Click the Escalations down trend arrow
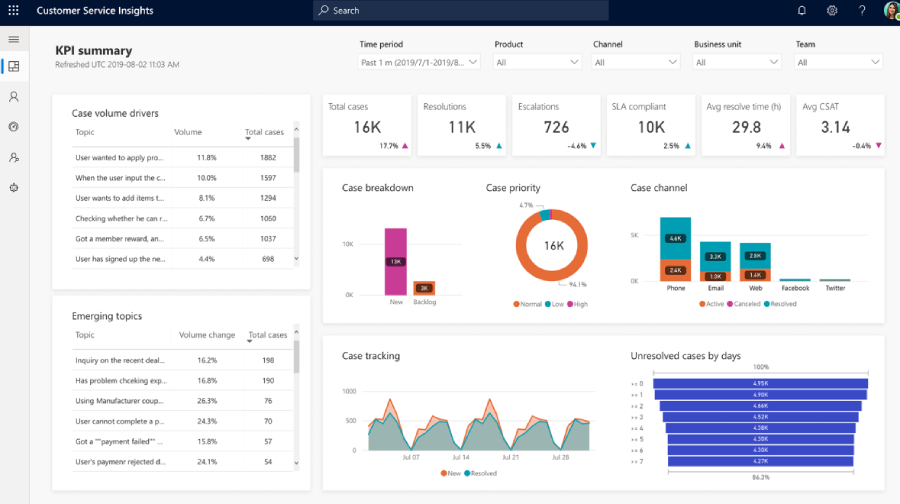 (593, 146)
